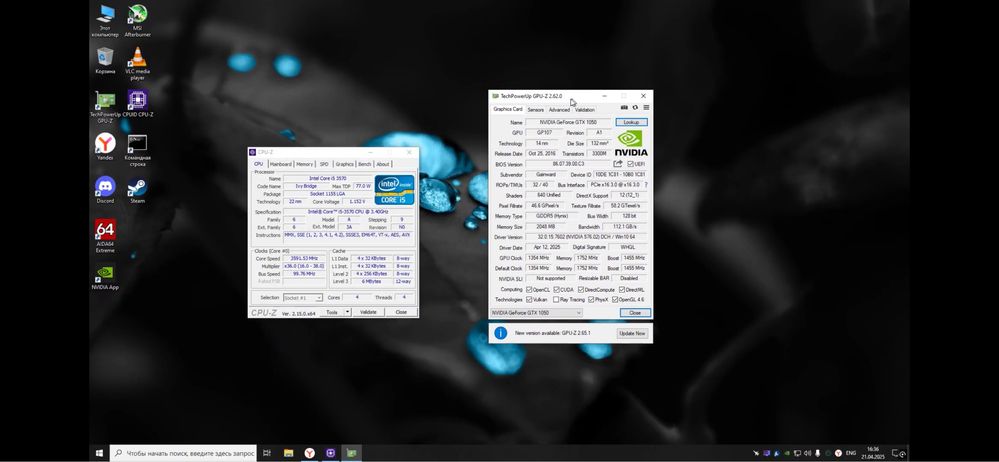This screenshot has width=999, height=462.
Task: Select the Командная строка desktop shortcut
Action: pos(138,150)
